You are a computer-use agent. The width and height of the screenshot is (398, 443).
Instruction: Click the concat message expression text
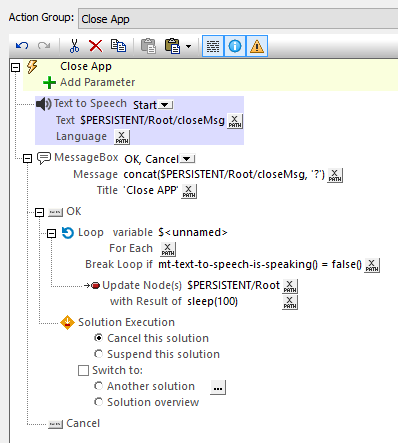pos(224,174)
